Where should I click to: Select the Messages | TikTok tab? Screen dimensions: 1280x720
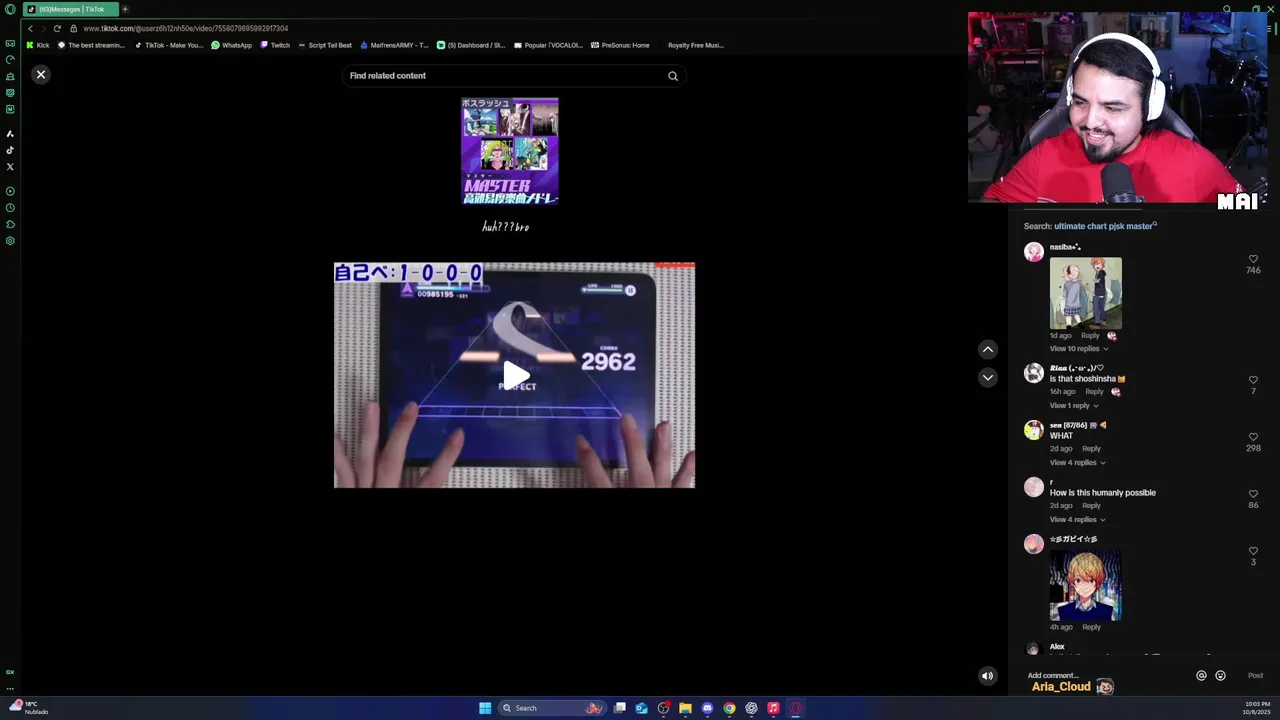[70, 9]
